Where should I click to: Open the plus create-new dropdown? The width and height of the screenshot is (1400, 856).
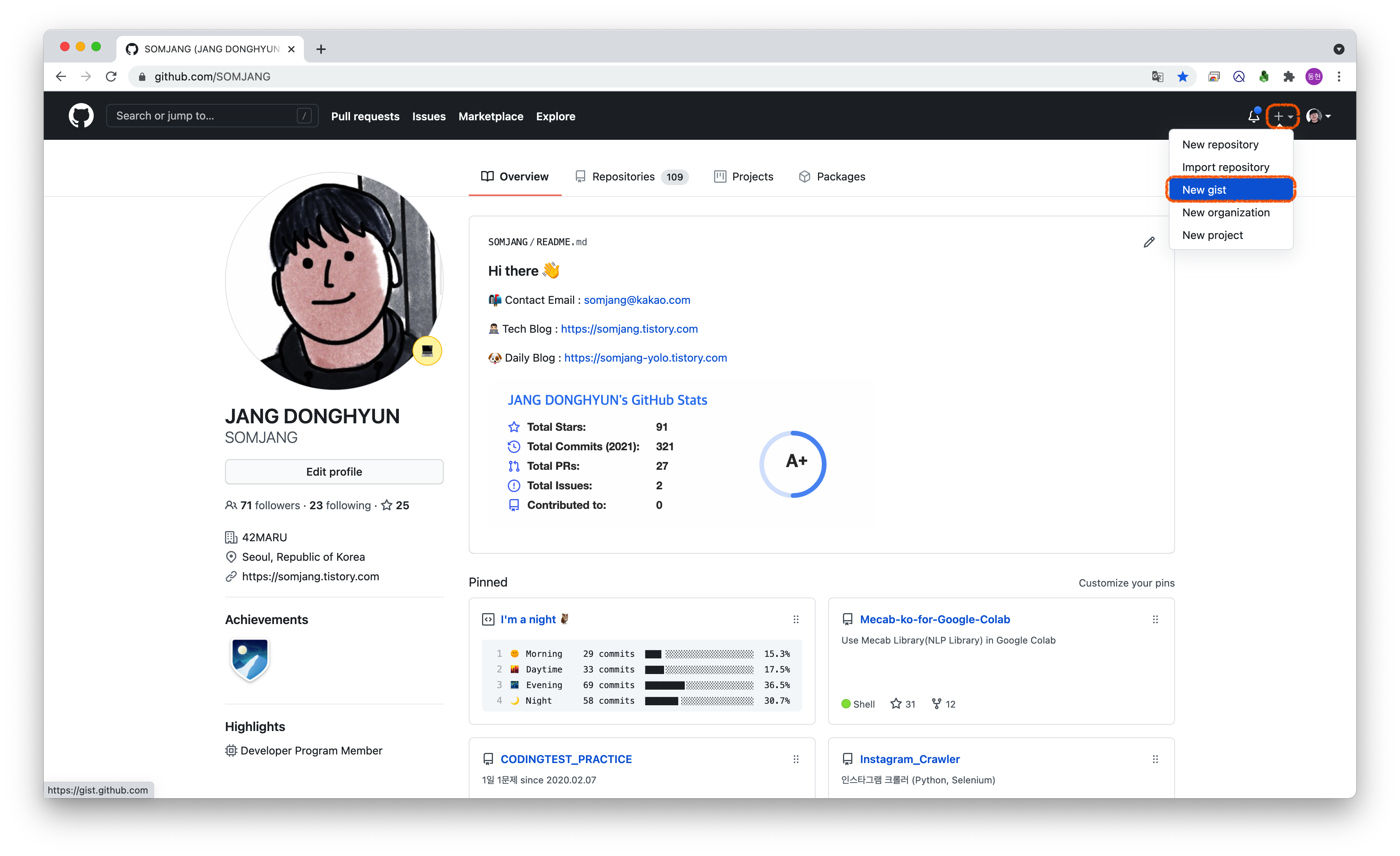click(1282, 116)
